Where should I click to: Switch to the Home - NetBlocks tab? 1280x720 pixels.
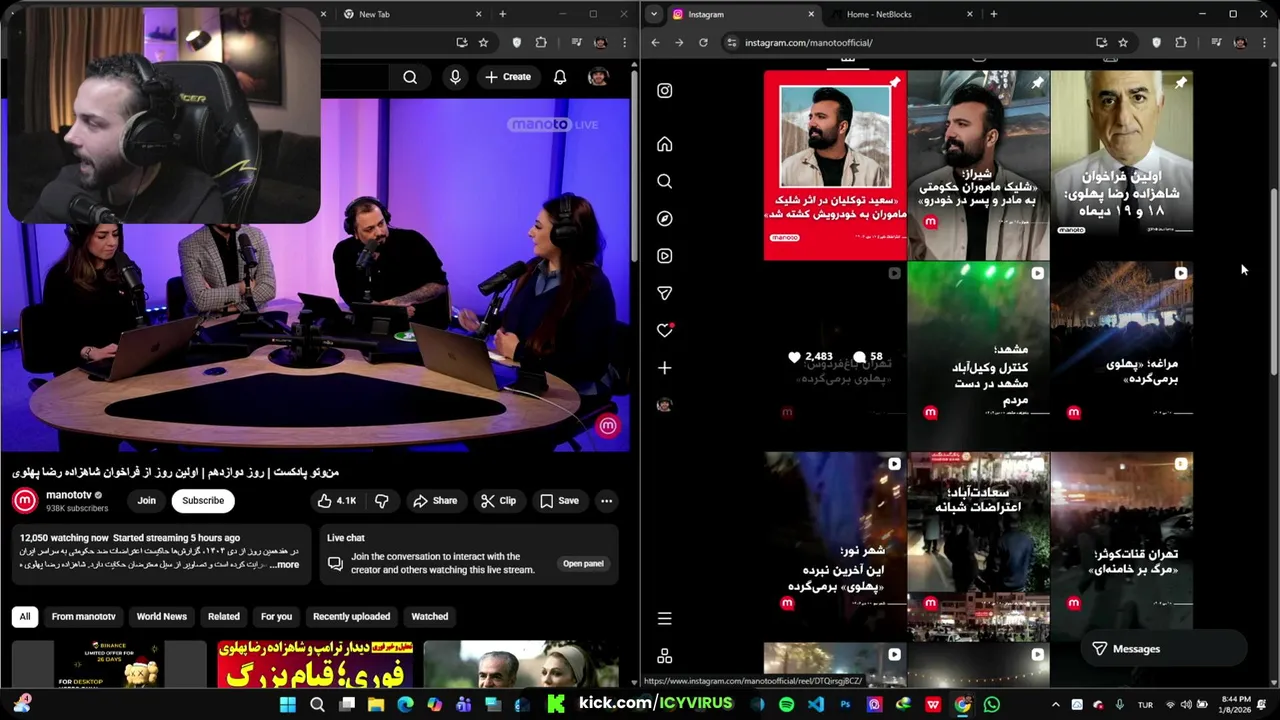point(902,14)
